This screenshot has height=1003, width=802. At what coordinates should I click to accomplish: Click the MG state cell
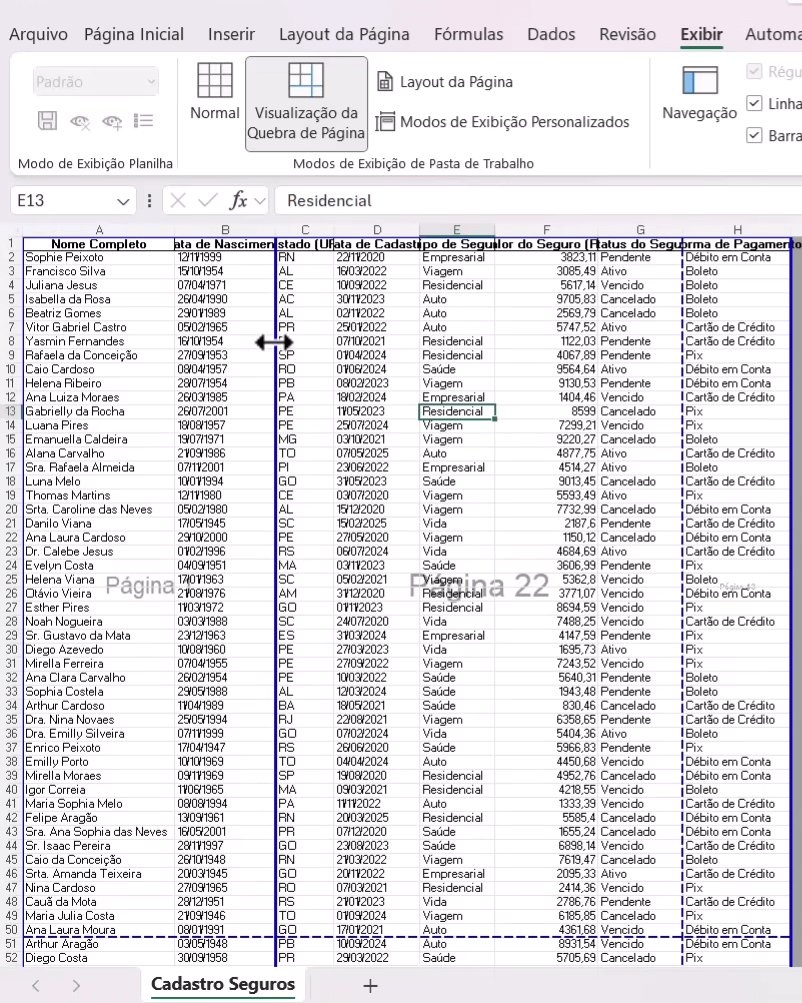tap(304, 439)
